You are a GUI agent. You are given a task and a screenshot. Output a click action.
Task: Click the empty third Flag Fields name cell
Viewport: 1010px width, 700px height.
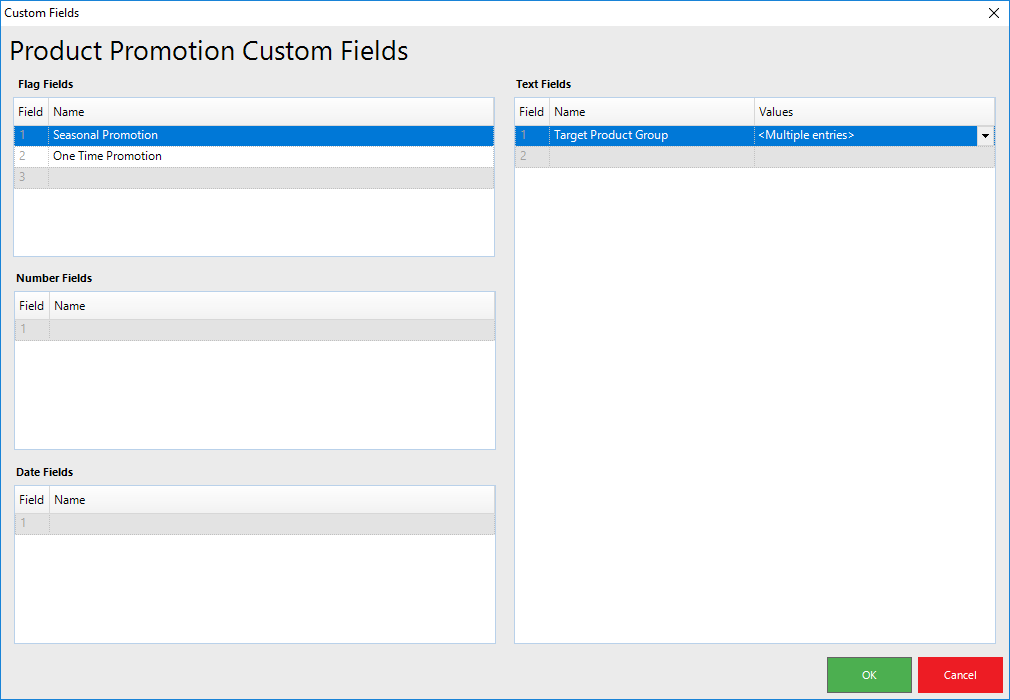270,177
